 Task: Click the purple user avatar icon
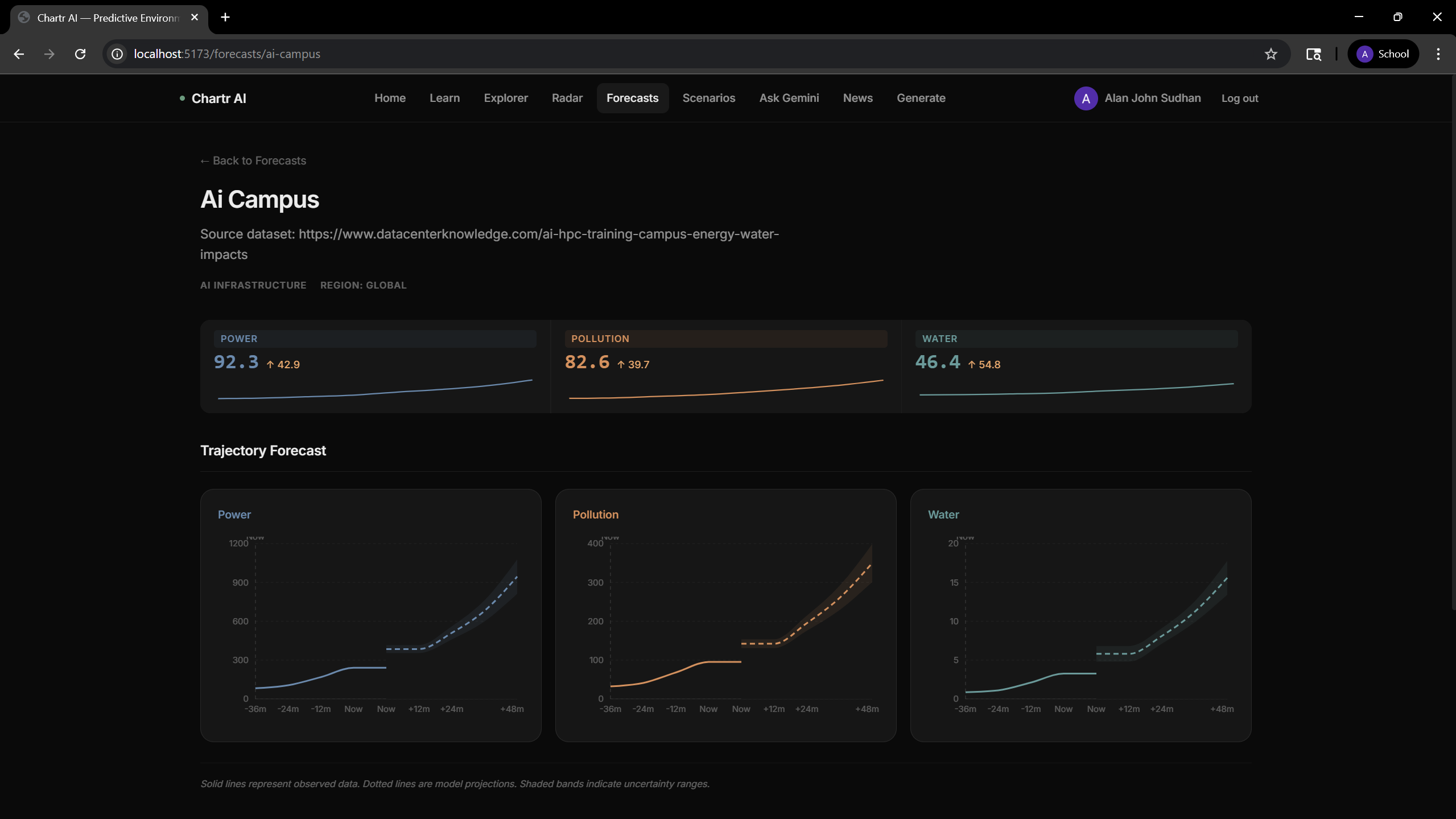1086,98
